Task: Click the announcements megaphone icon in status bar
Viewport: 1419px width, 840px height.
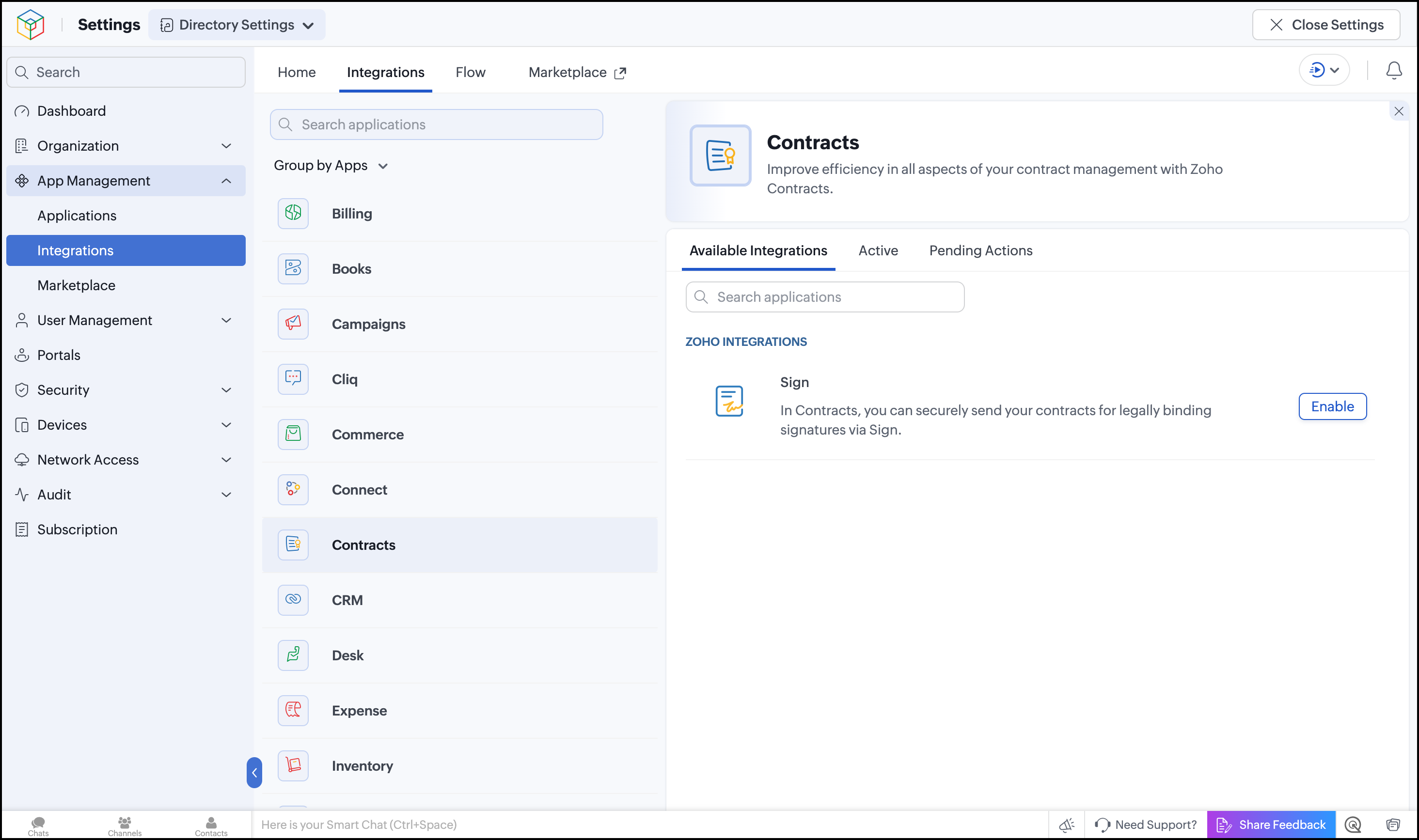Action: point(1067,824)
